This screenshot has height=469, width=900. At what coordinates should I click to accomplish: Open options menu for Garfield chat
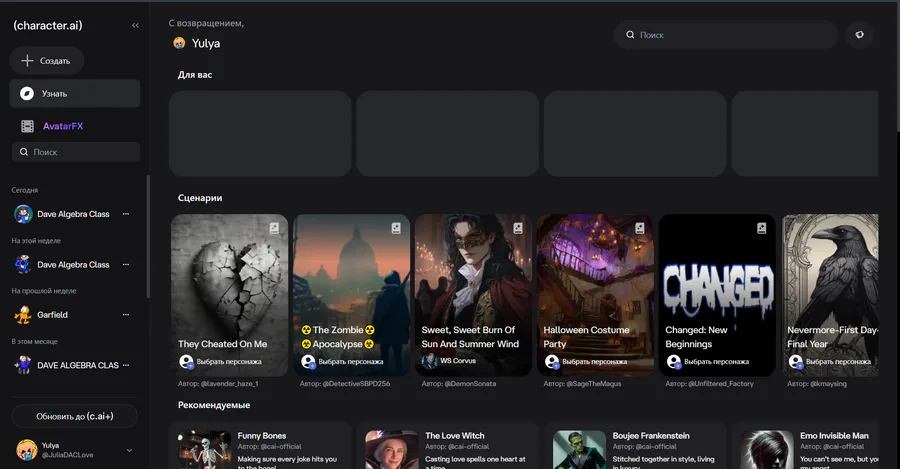click(x=126, y=315)
